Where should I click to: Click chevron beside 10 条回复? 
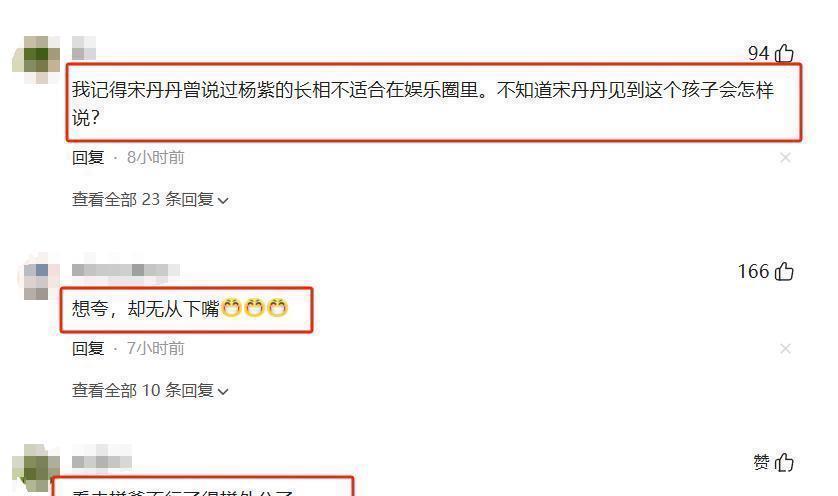coord(223,392)
